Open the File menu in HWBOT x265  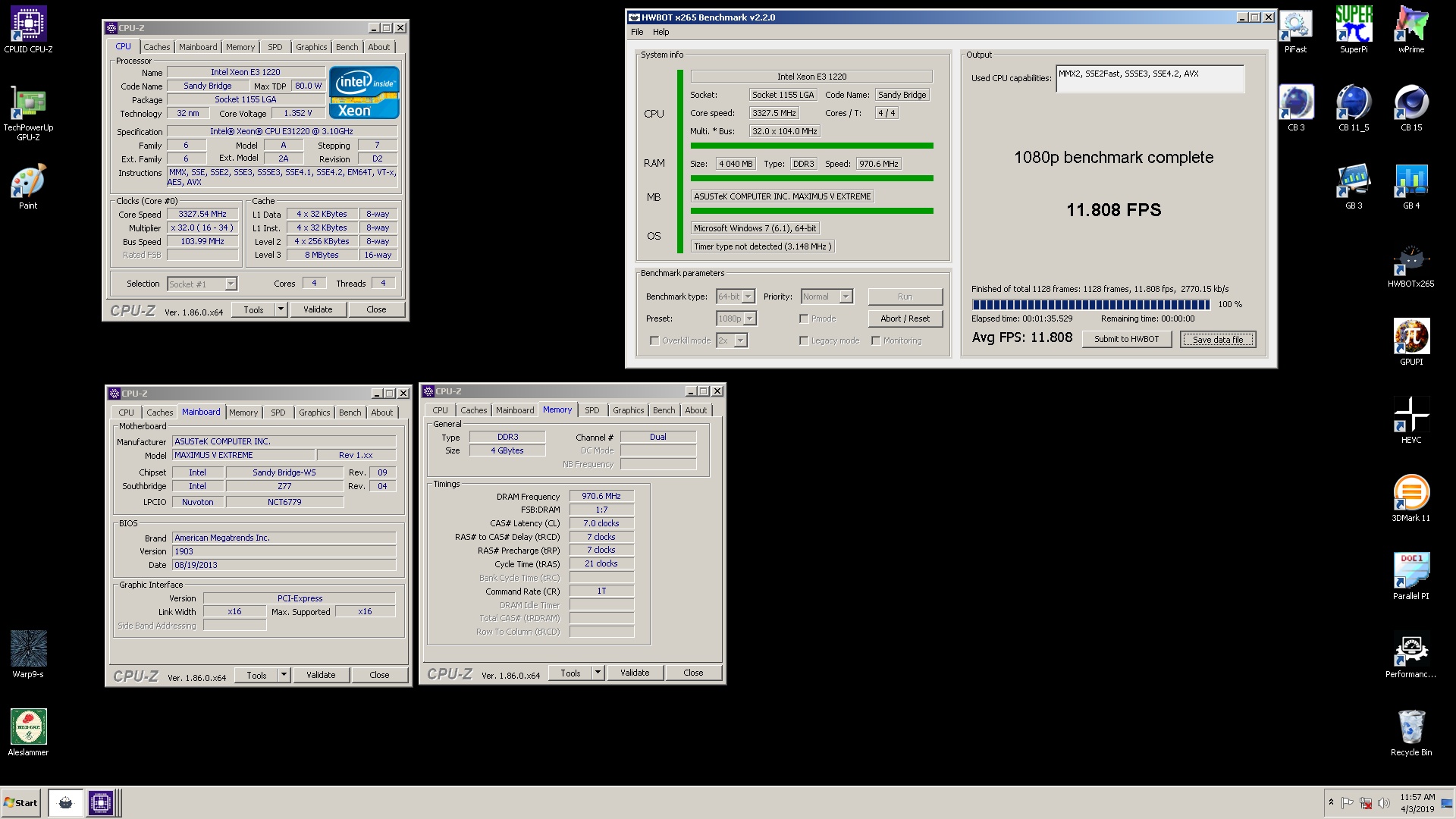click(x=637, y=32)
